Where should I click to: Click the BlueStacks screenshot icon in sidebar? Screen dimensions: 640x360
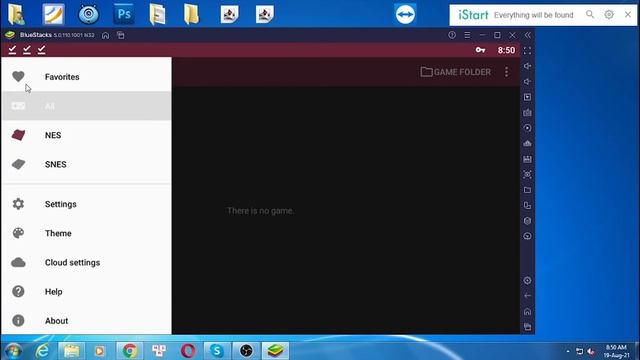point(527,174)
